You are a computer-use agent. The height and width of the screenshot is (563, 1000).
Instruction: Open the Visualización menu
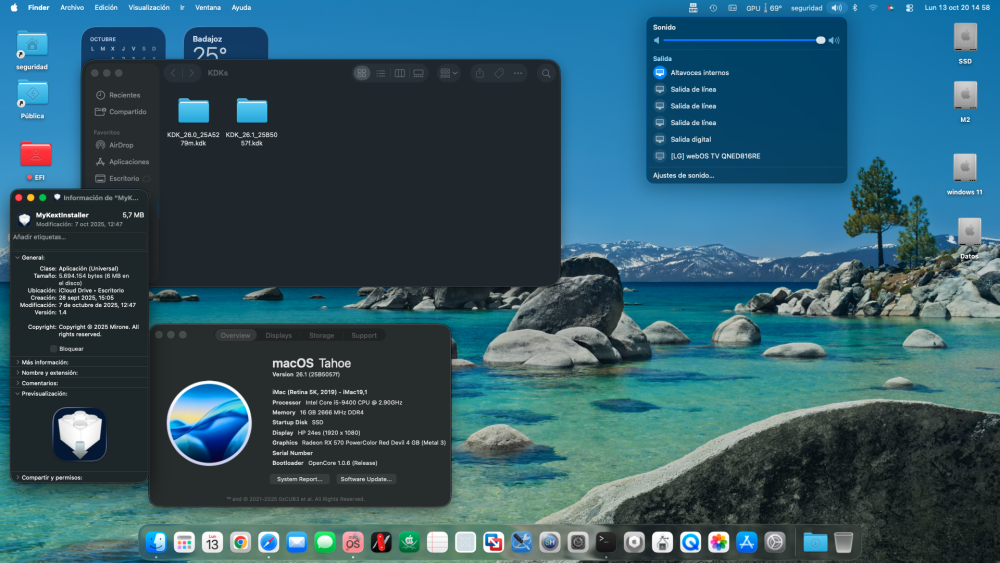149,8
